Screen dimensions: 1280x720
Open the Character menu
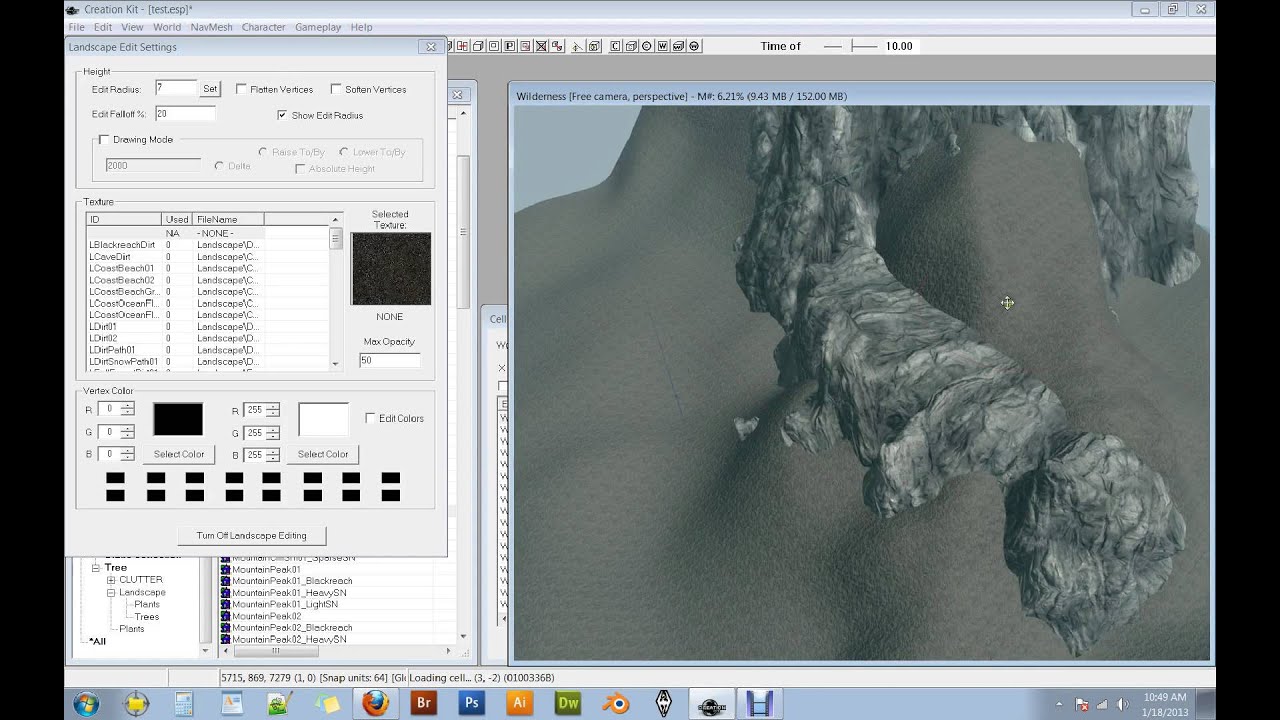point(263,27)
